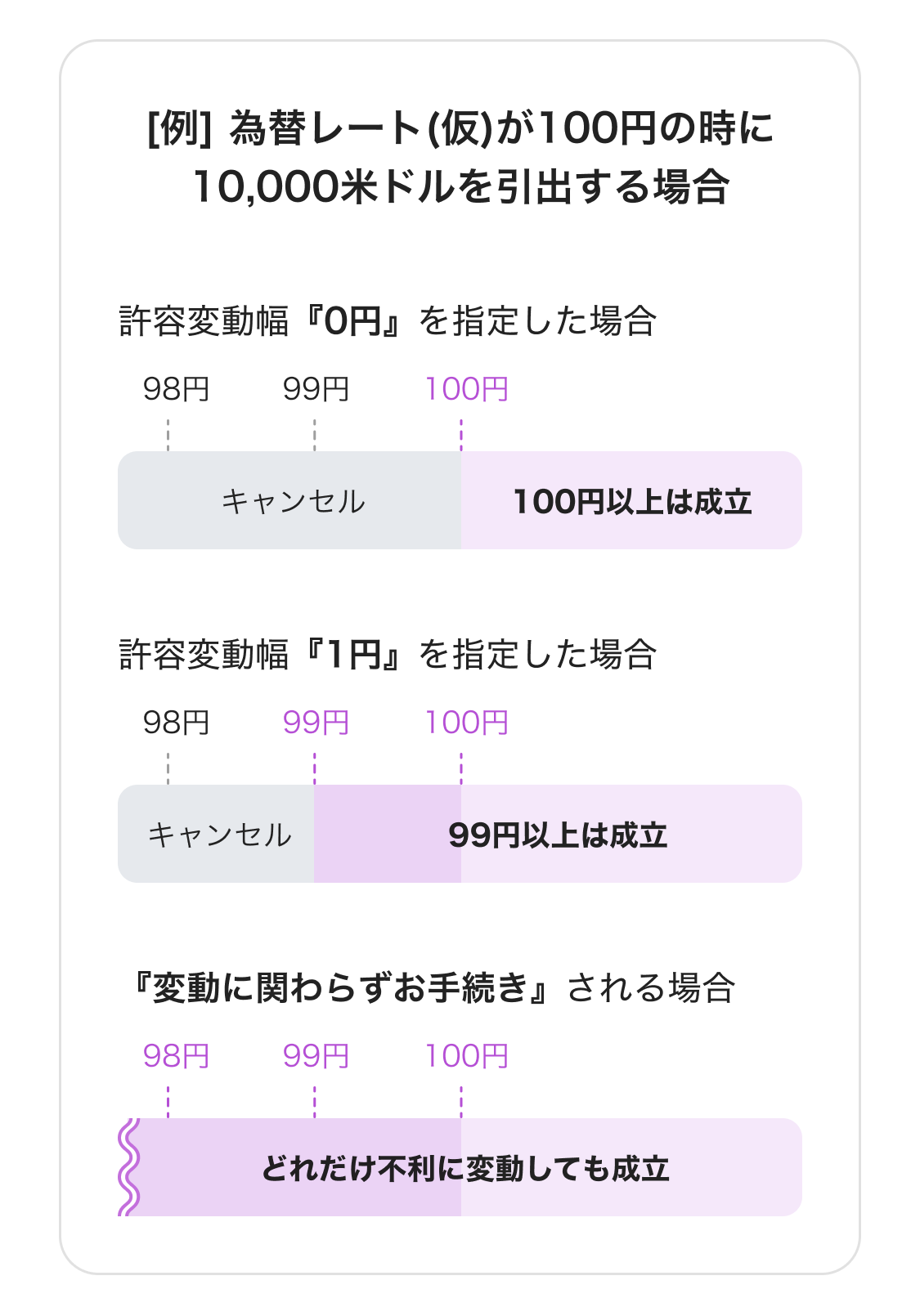
Task: Click the 100円以上は成立 bar segment
Action: (631, 500)
